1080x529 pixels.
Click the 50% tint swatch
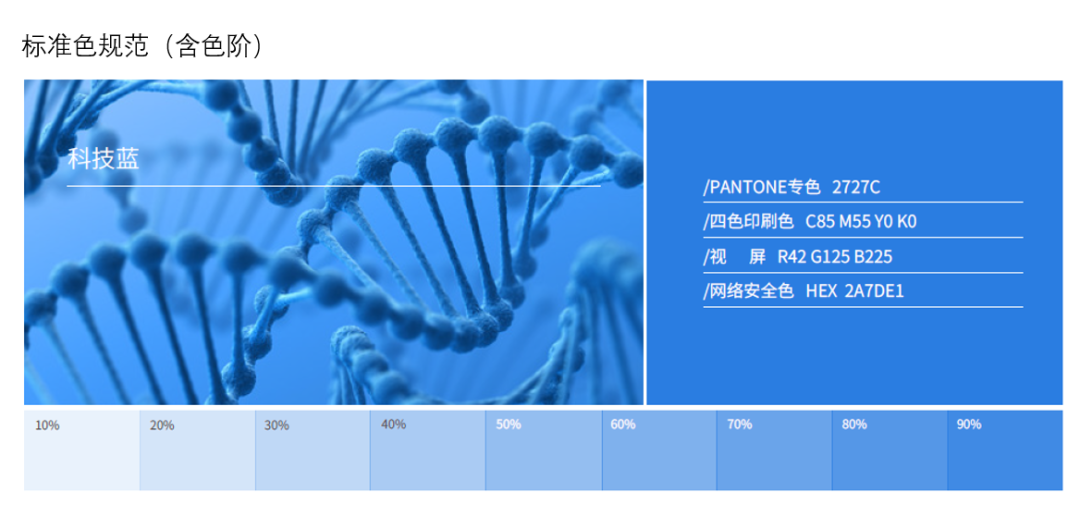(543, 451)
